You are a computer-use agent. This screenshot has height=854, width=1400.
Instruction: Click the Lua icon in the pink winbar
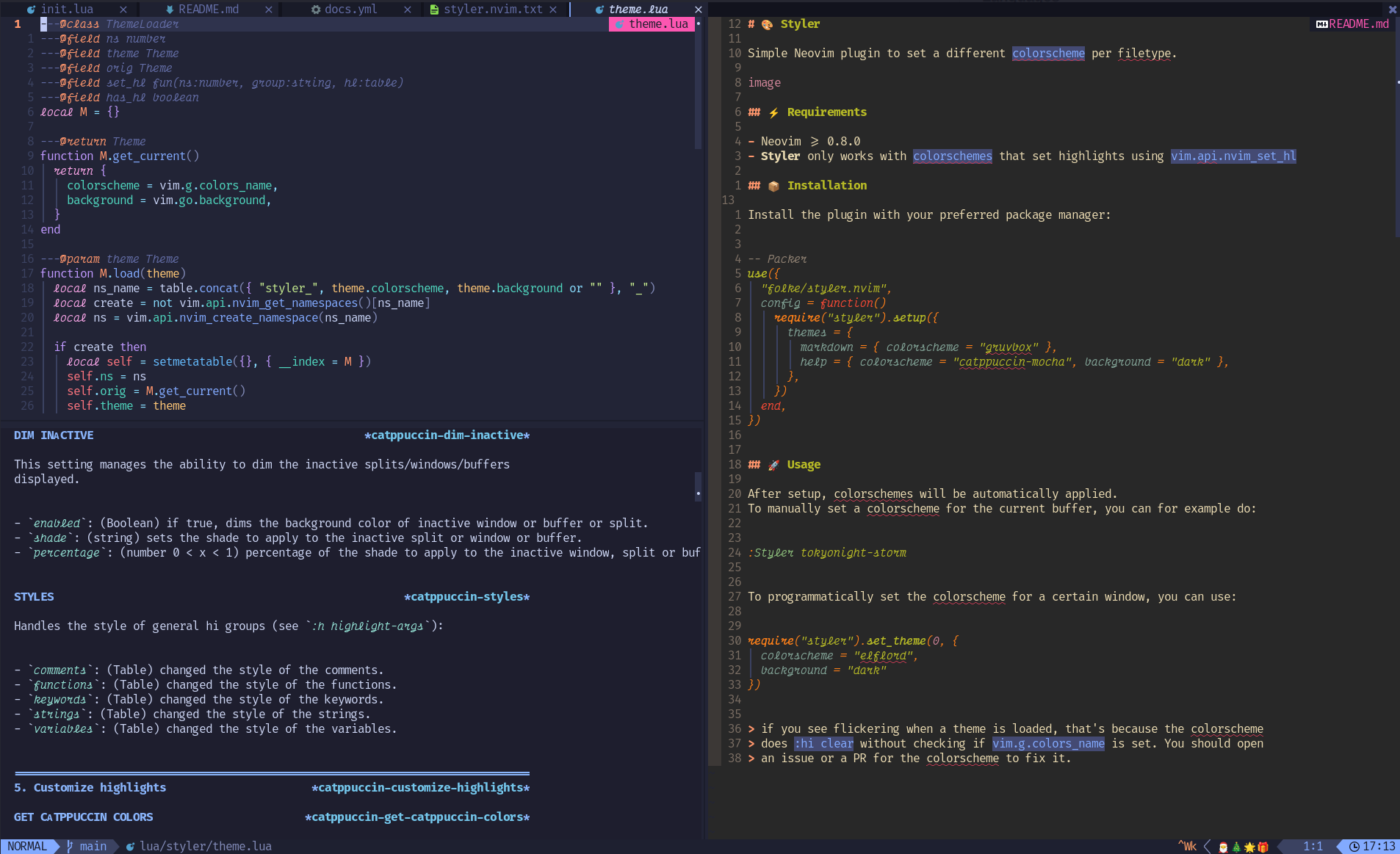pos(619,24)
